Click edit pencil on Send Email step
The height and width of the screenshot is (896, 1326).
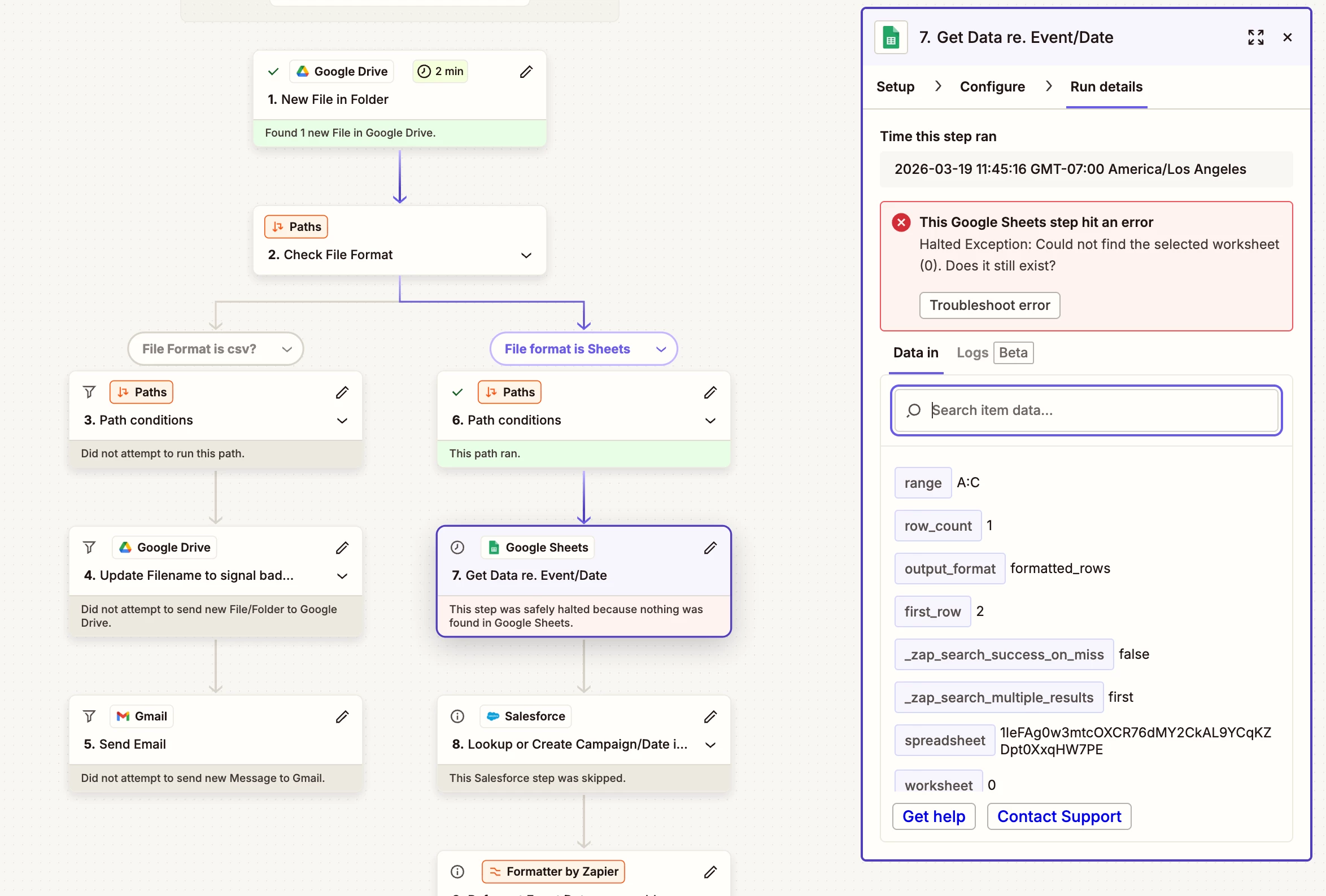[x=342, y=716]
